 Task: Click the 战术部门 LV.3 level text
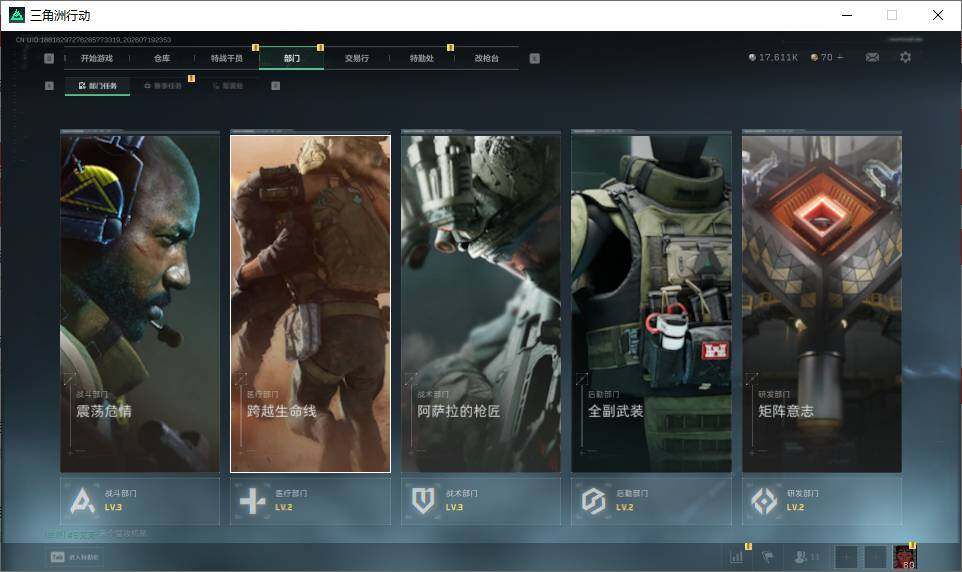pyautogui.click(x=454, y=508)
